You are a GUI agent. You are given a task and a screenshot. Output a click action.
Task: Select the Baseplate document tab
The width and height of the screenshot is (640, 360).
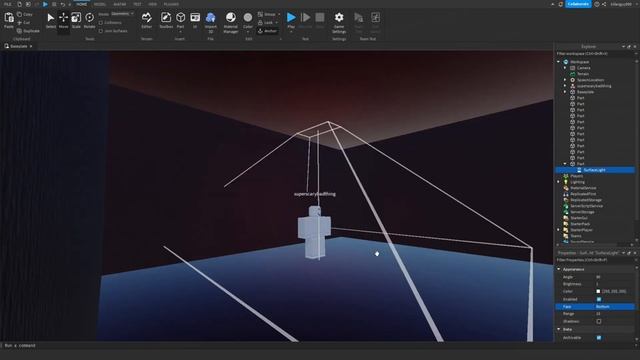[x=19, y=46]
